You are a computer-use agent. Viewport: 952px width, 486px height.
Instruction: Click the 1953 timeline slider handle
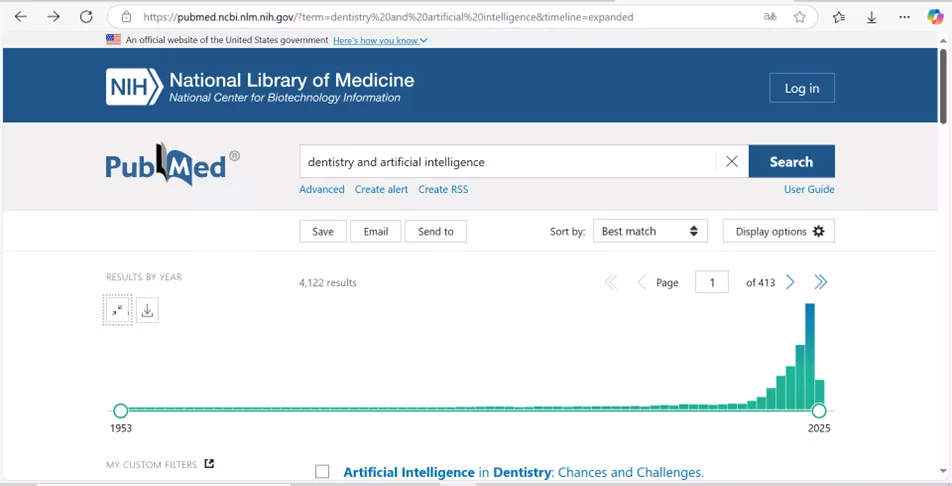tap(121, 410)
